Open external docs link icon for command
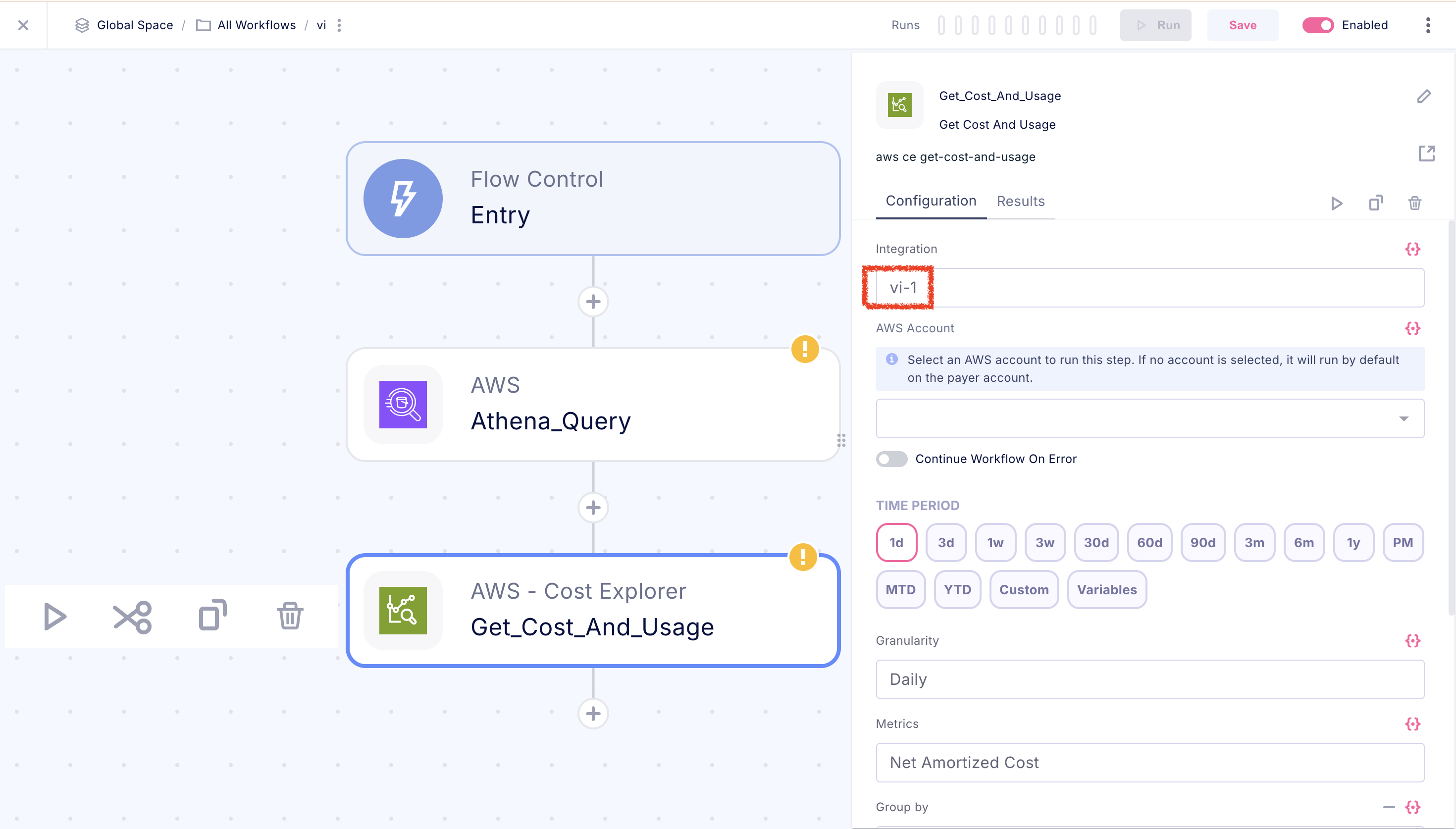1456x829 pixels. pos(1426,154)
